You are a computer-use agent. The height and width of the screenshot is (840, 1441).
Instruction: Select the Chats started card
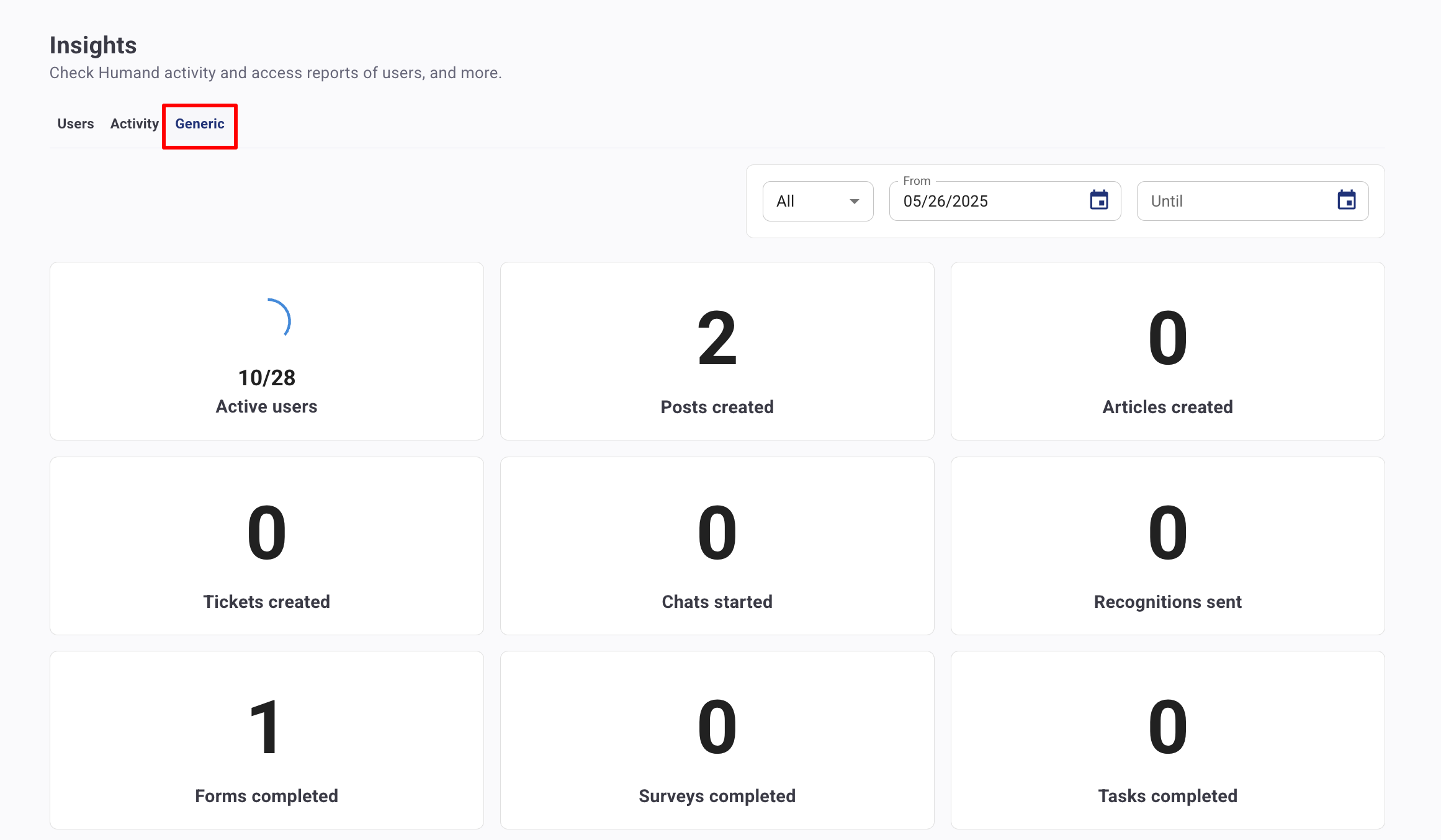717,546
